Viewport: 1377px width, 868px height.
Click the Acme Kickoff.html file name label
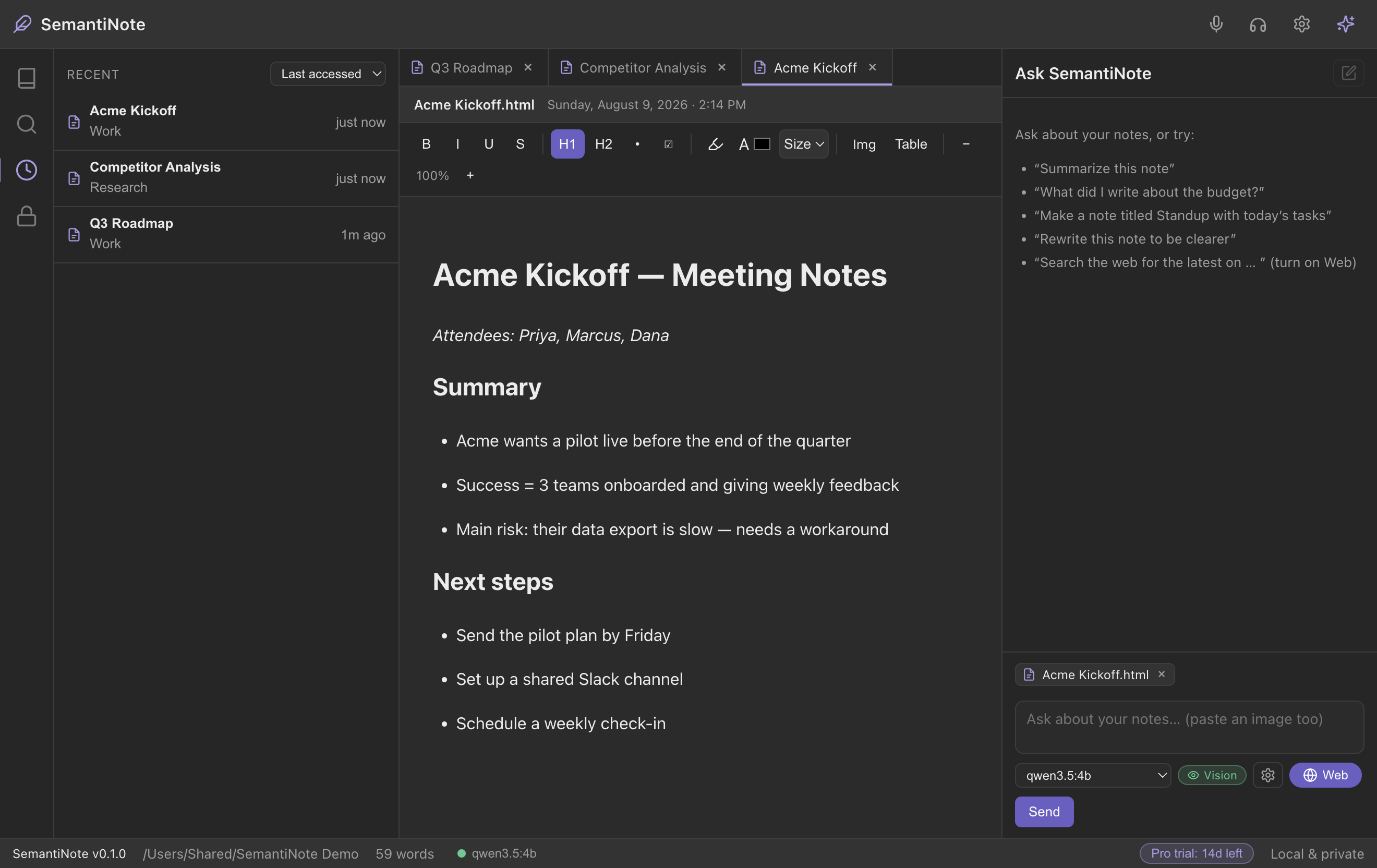pos(474,105)
